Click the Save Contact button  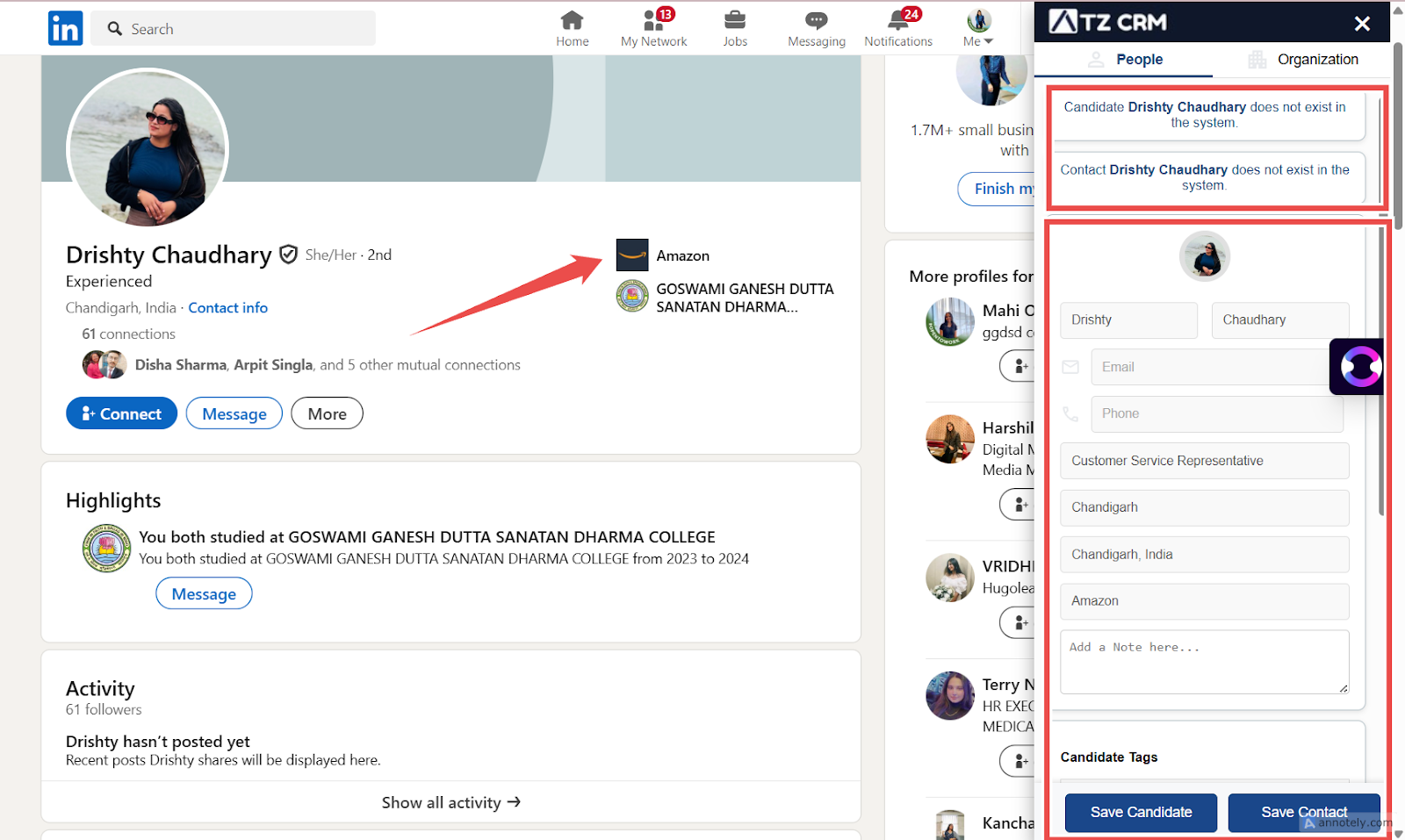tap(1304, 813)
